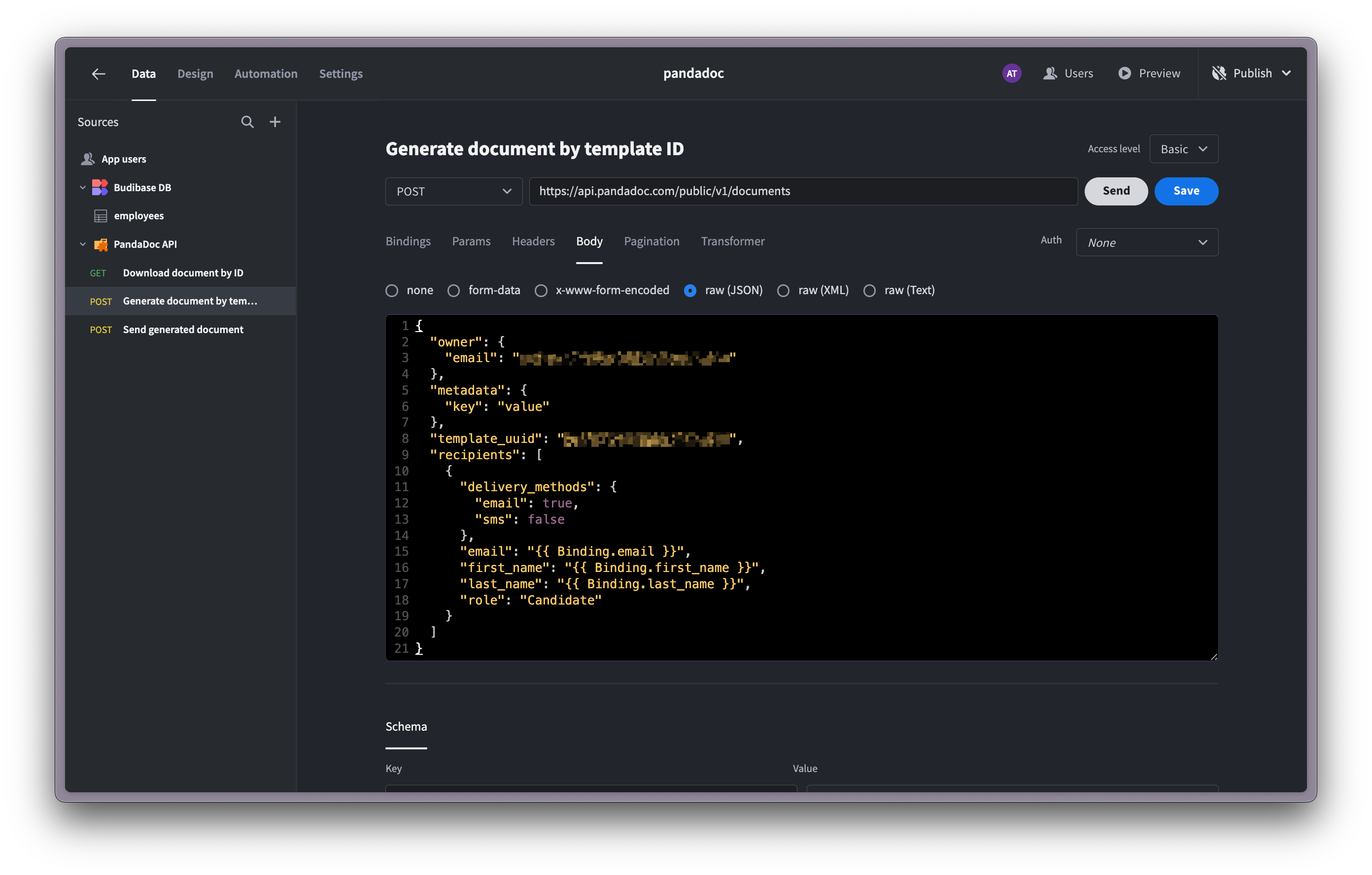Click the "role": "Candidate" line
Screen dimensions: 1372x875
click(x=531, y=601)
